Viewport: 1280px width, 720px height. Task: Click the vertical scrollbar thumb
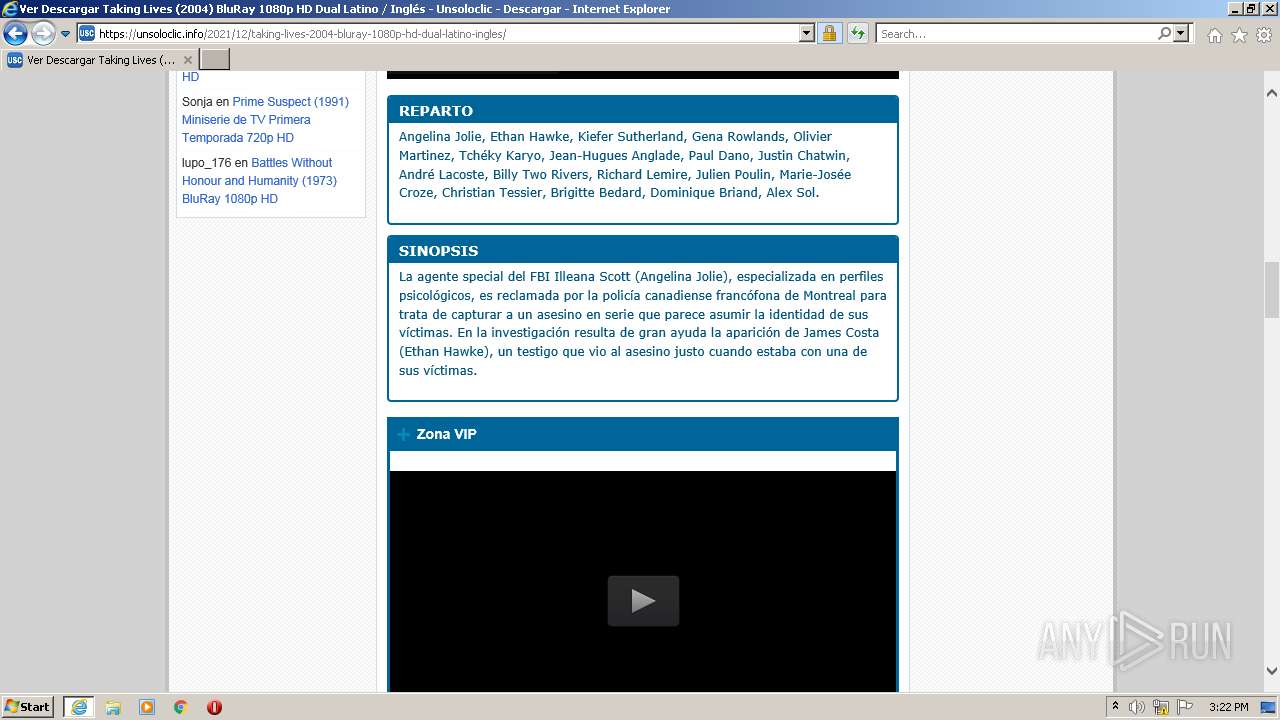[x=1272, y=290]
